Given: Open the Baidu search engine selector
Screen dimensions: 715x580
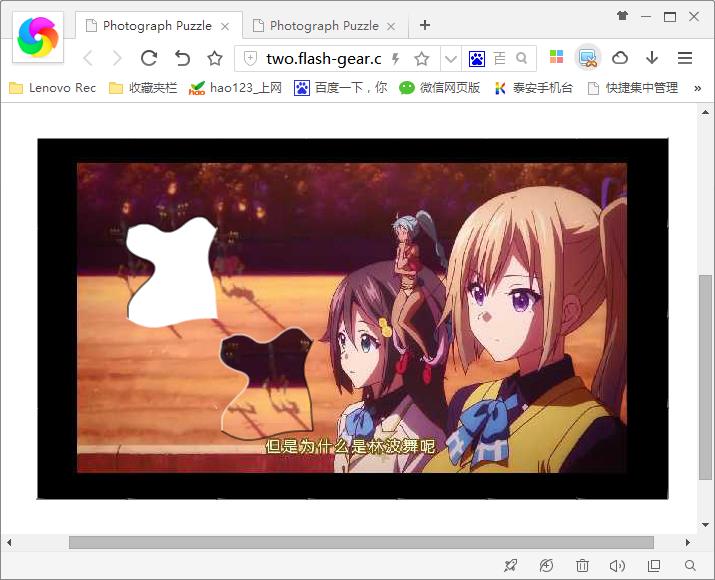Looking at the screenshot, I should point(477,59).
